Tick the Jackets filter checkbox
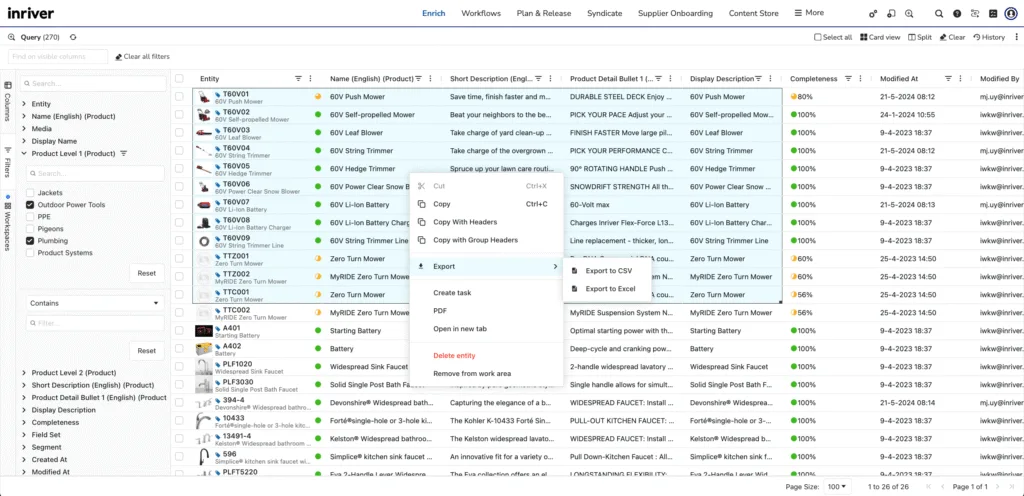 [x=30, y=193]
